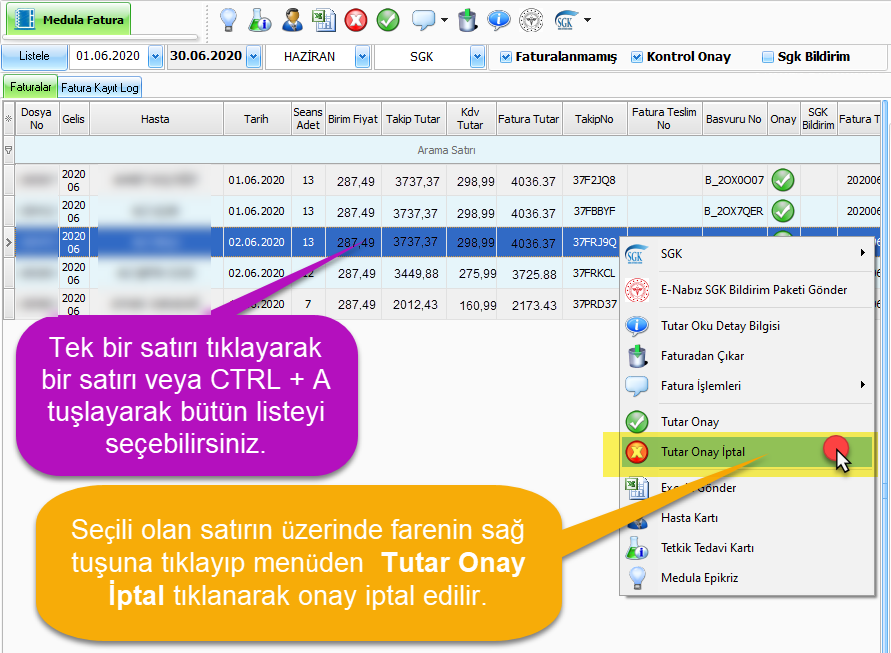
Task: Click the row indicator arrow of row 37FRJ9Q
Action: (x=9, y=243)
